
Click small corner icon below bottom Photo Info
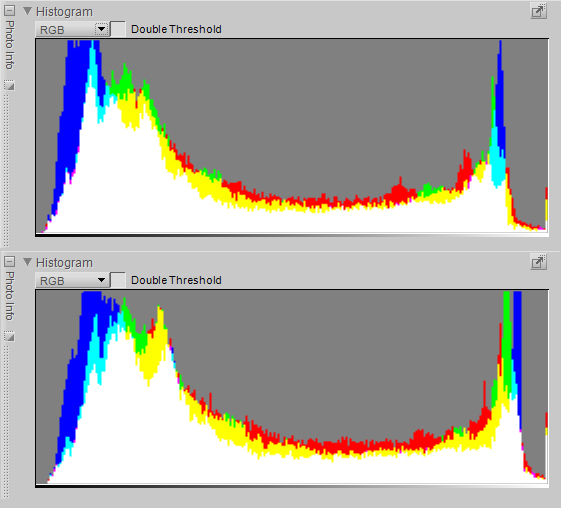point(9,337)
